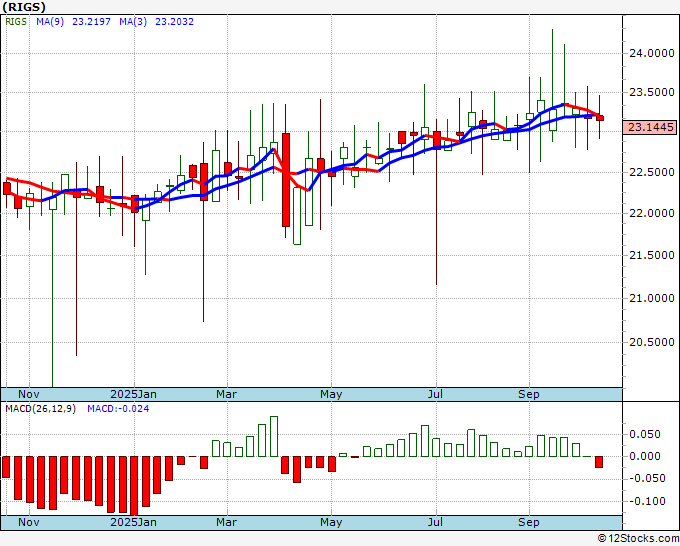Click the 22.0000 price axis label
This screenshot has width=680, height=546.
pyautogui.click(x=652, y=213)
